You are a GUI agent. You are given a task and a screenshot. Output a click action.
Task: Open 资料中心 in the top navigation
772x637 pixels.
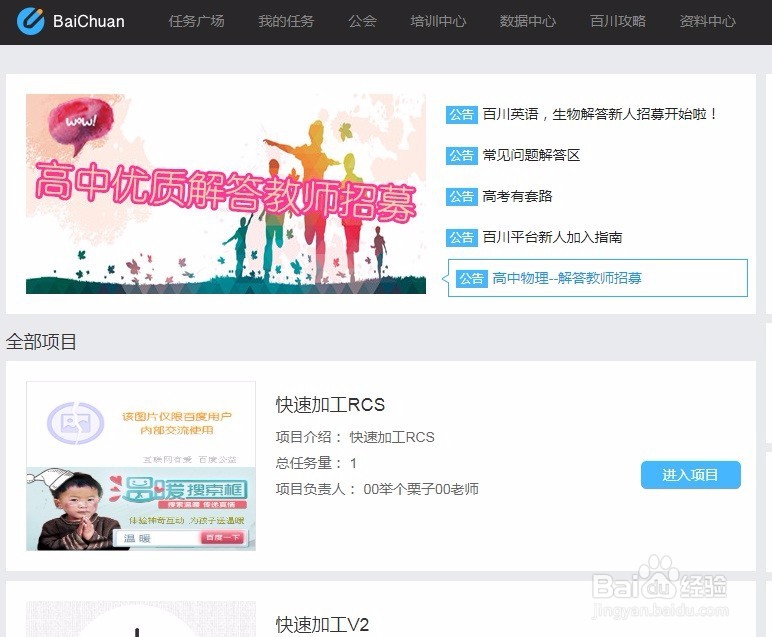pos(708,21)
